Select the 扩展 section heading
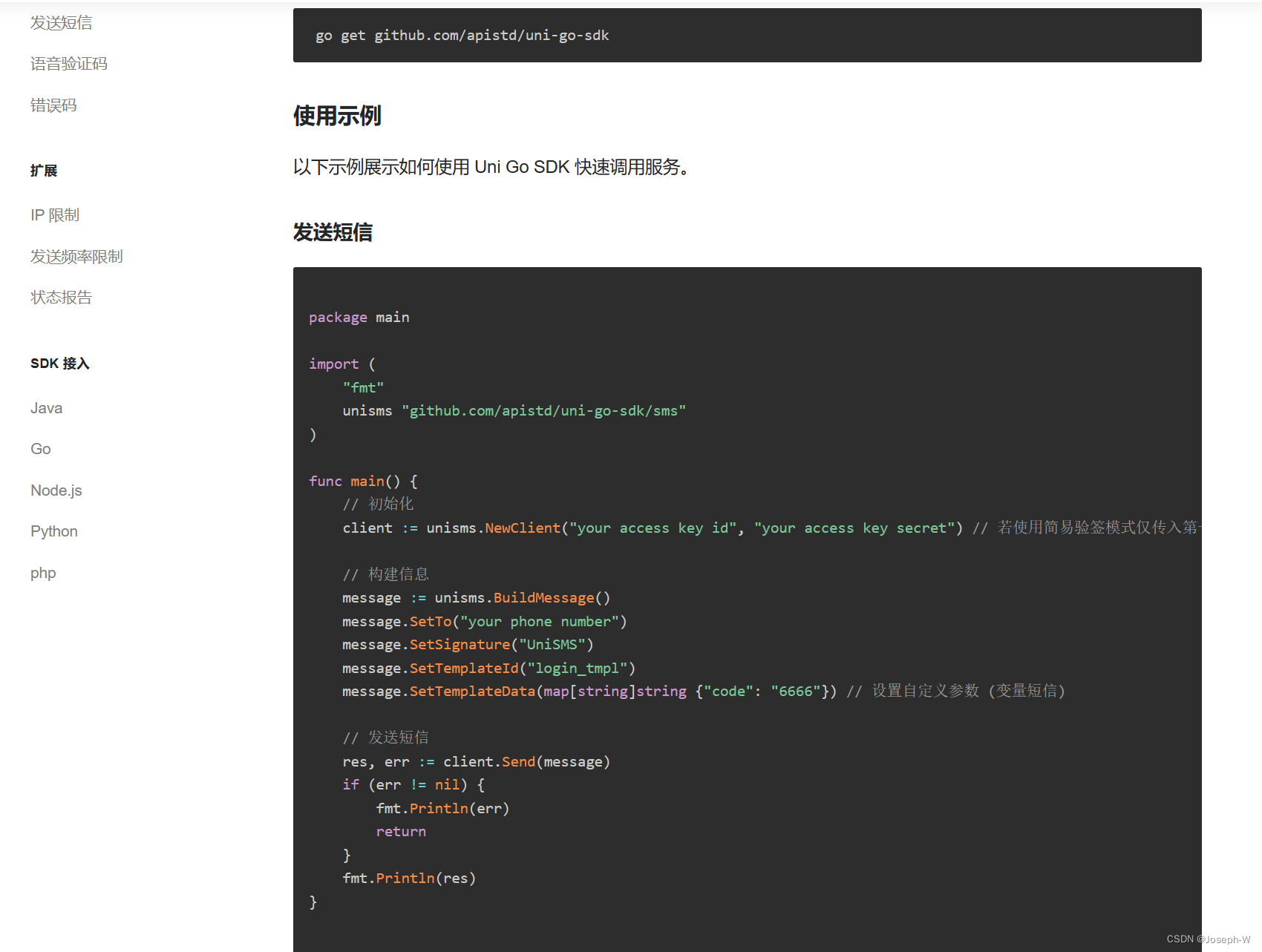 (x=44, y=171)
